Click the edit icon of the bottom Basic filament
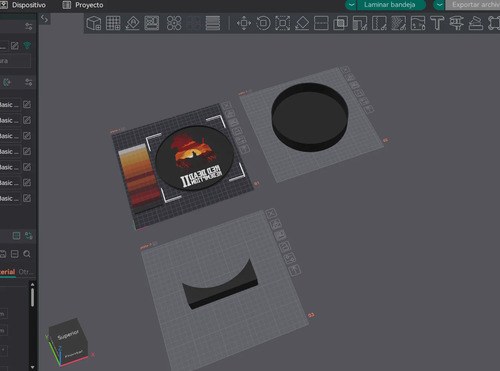The width and height of the screenshot is (500, 371). (27, 198)
